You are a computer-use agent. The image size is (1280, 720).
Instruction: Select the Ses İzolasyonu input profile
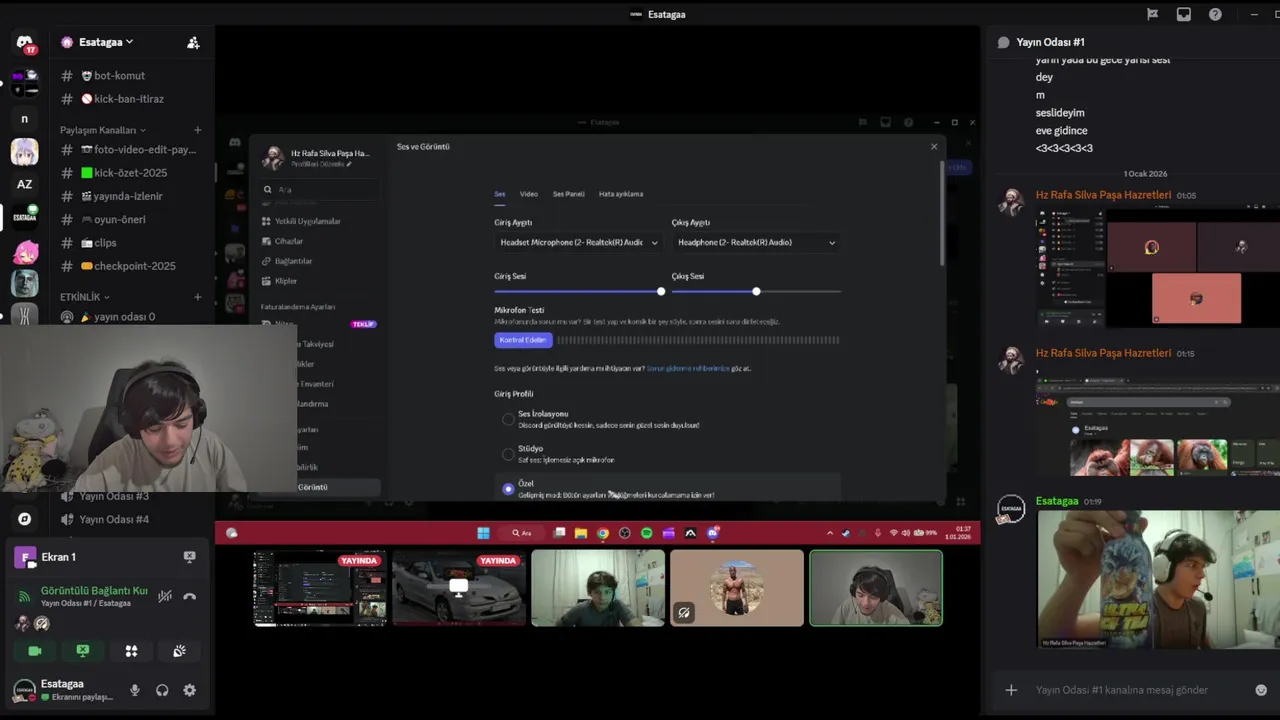(x=508, y=419)
